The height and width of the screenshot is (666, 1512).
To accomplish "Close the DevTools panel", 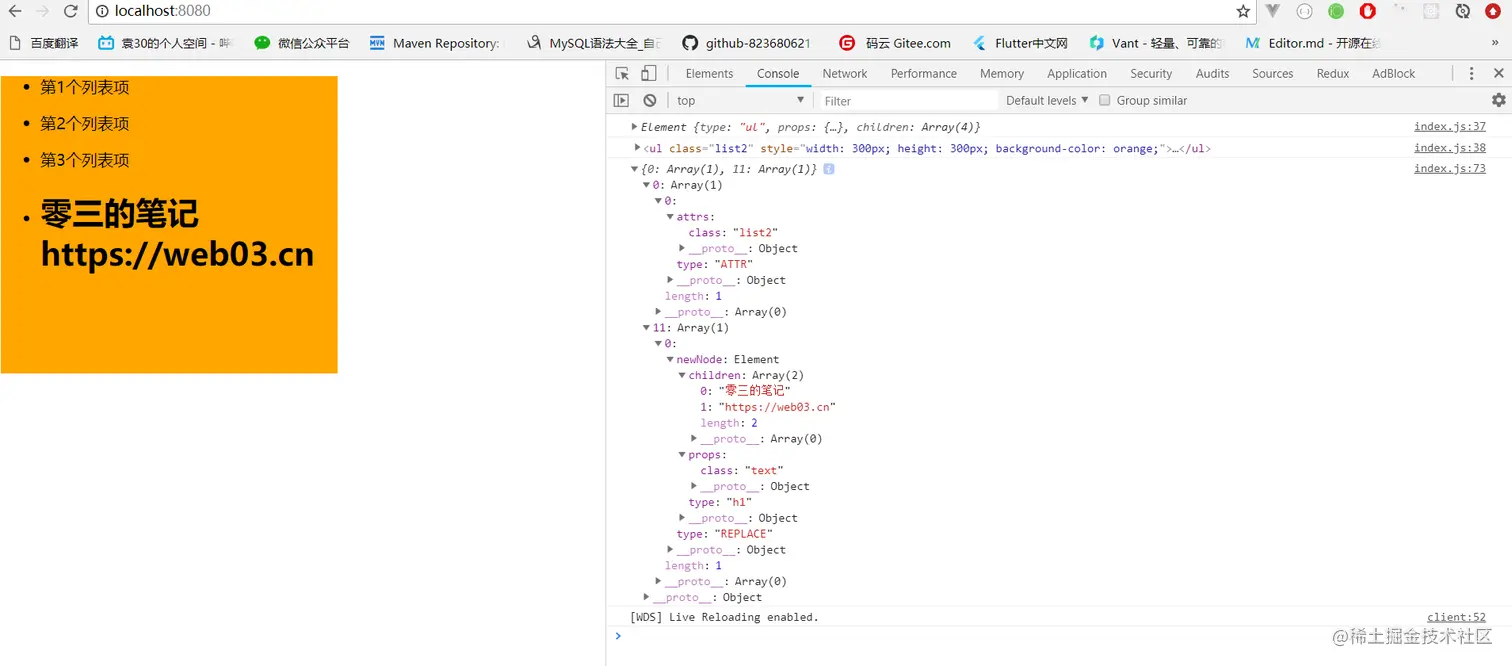I will (x=1498, y=73).
